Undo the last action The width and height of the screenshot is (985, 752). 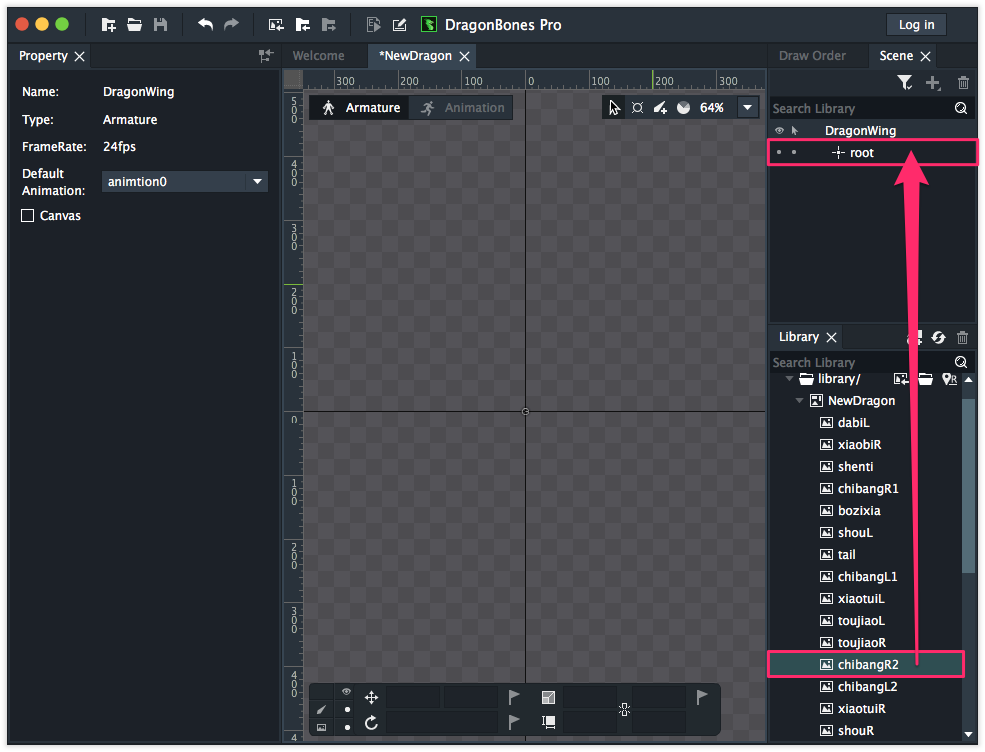coord(205,25)
